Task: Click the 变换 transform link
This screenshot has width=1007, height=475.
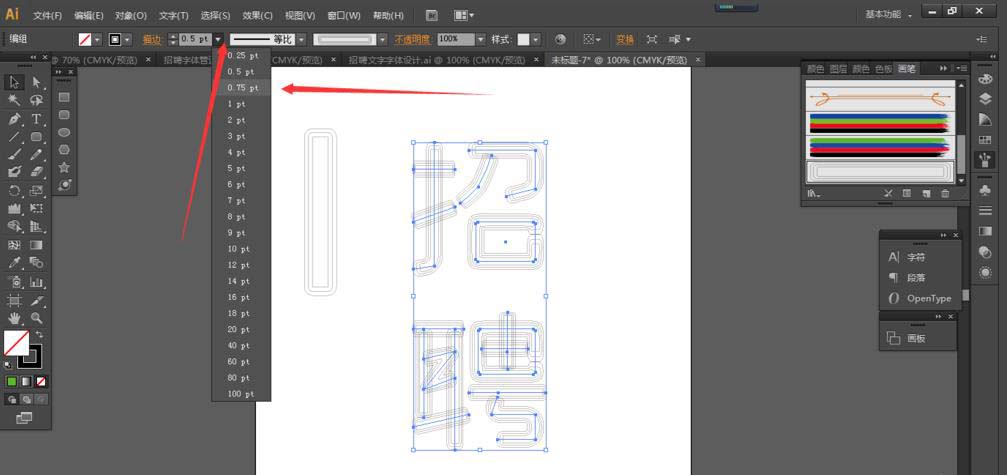Action: (625, 39)
